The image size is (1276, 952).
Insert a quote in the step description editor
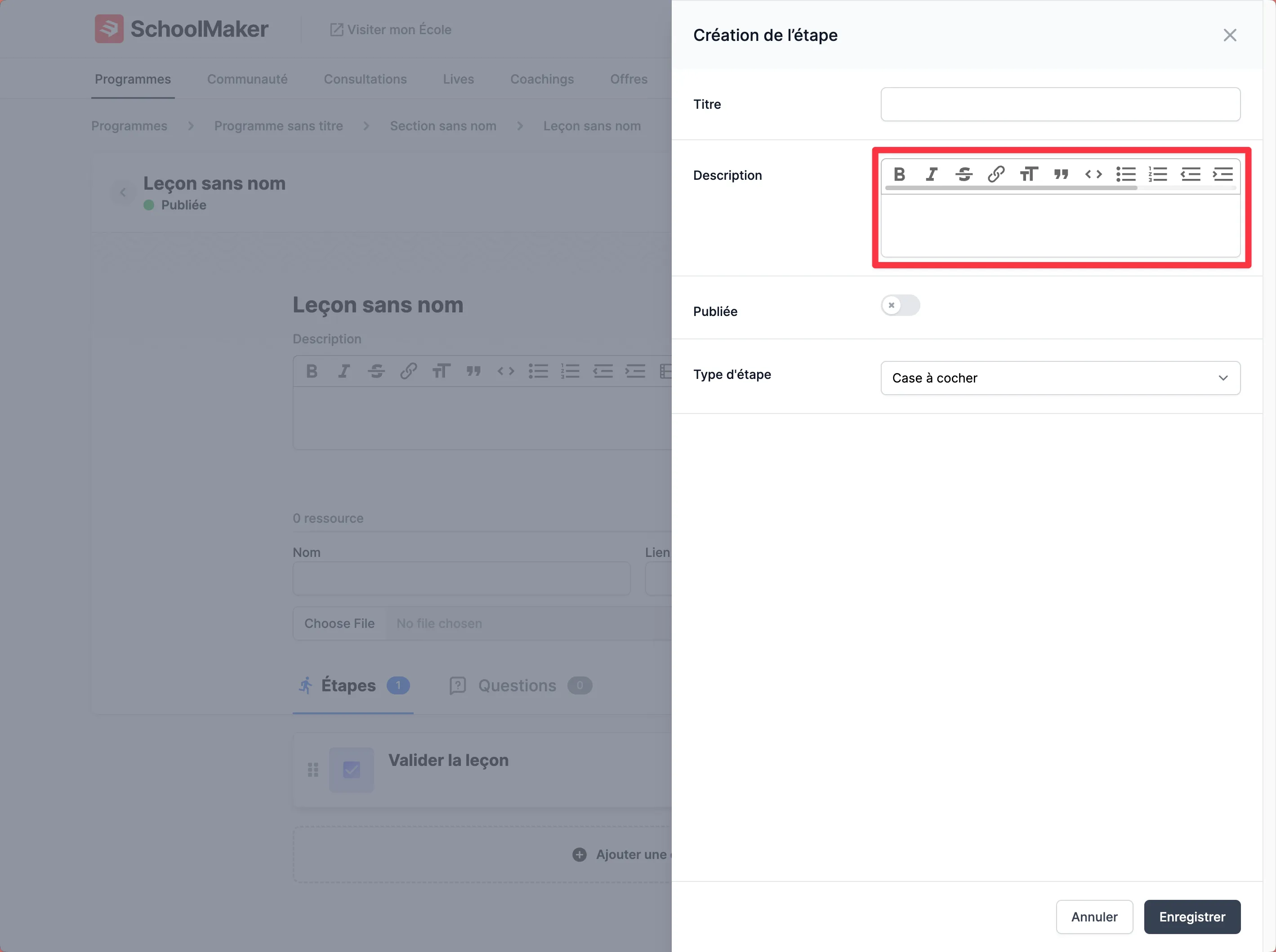point(1061,174)
